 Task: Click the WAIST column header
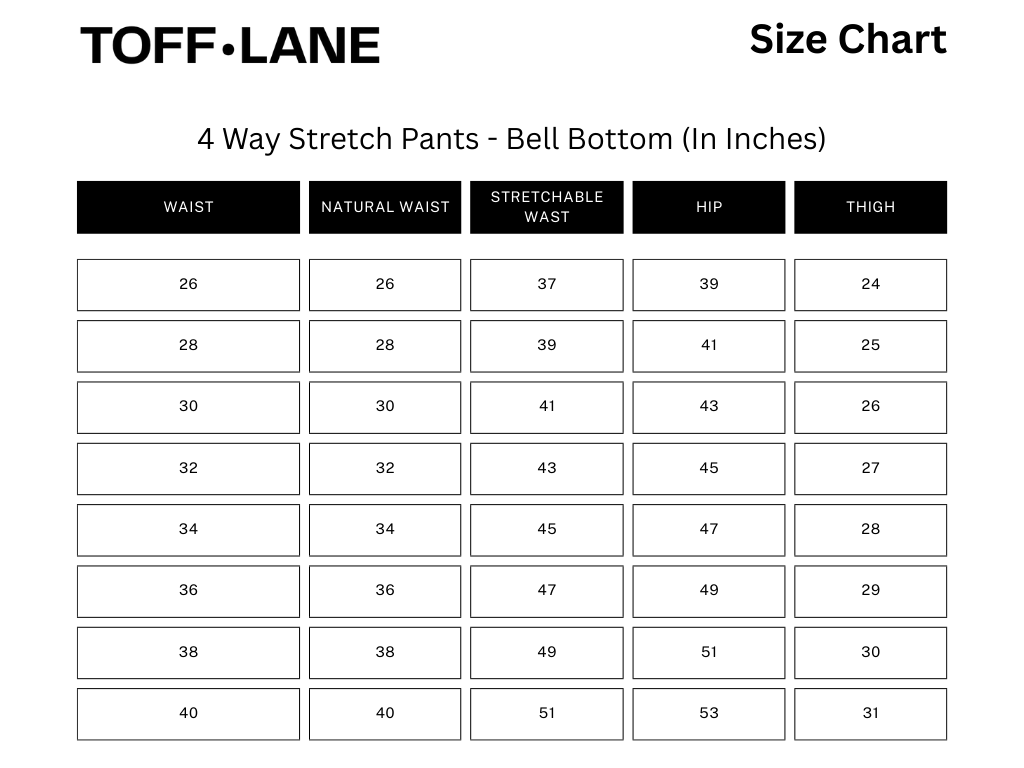click(x=188, y=207)
